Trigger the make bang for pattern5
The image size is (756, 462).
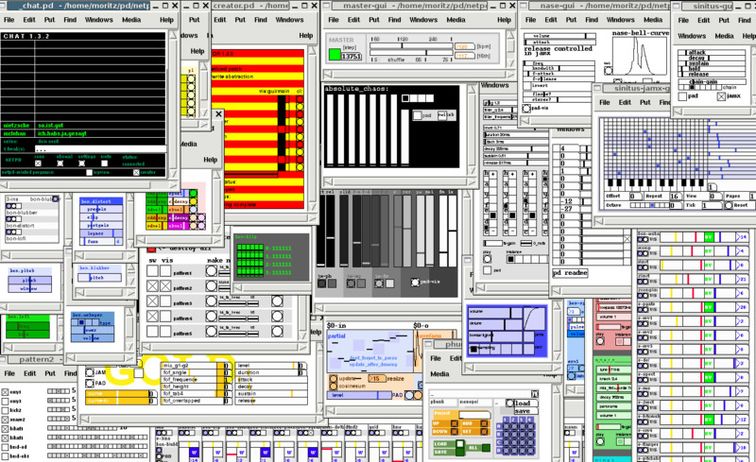click(211, 331)
